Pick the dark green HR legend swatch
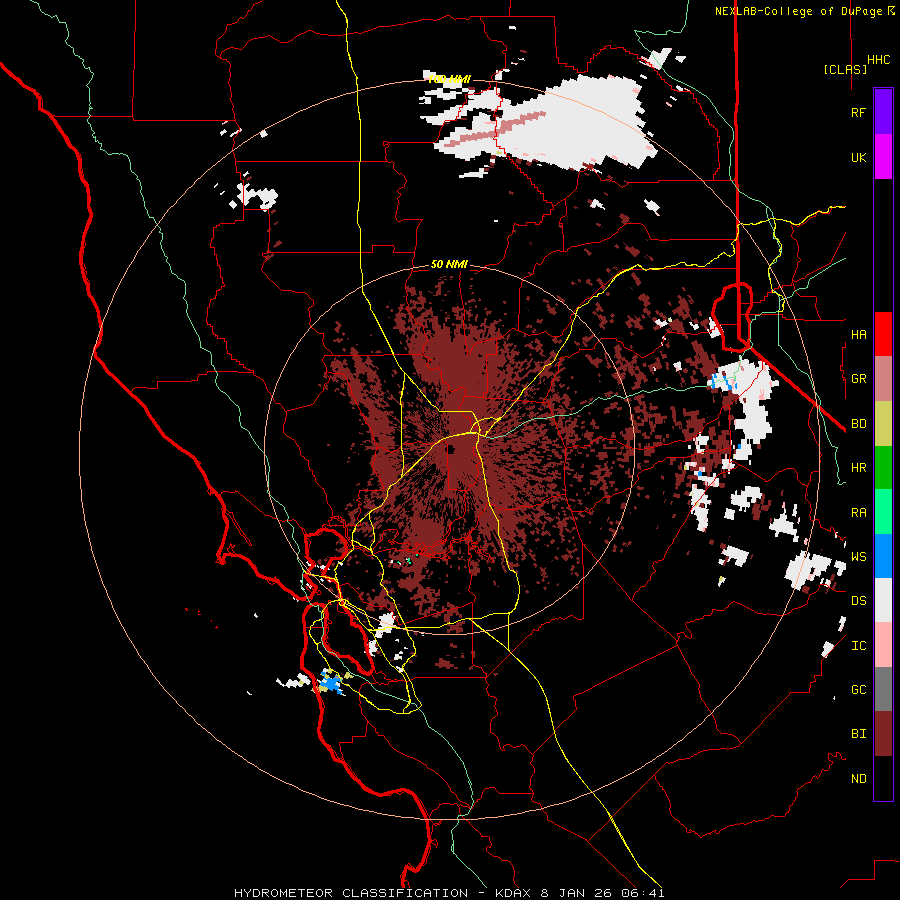Screen dimensions: 900x900 tap(883, 468)
